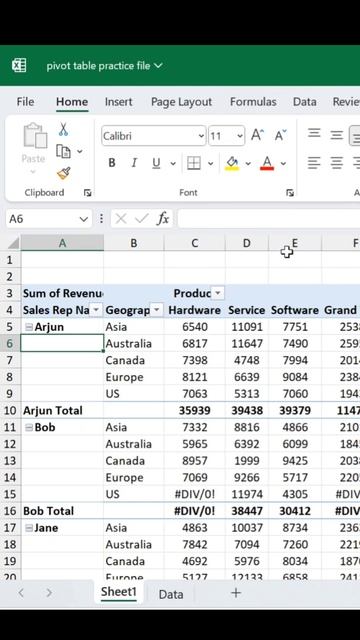The image size is (360, 640).
Task: Increase font size with large A icon
Action: 258,135
